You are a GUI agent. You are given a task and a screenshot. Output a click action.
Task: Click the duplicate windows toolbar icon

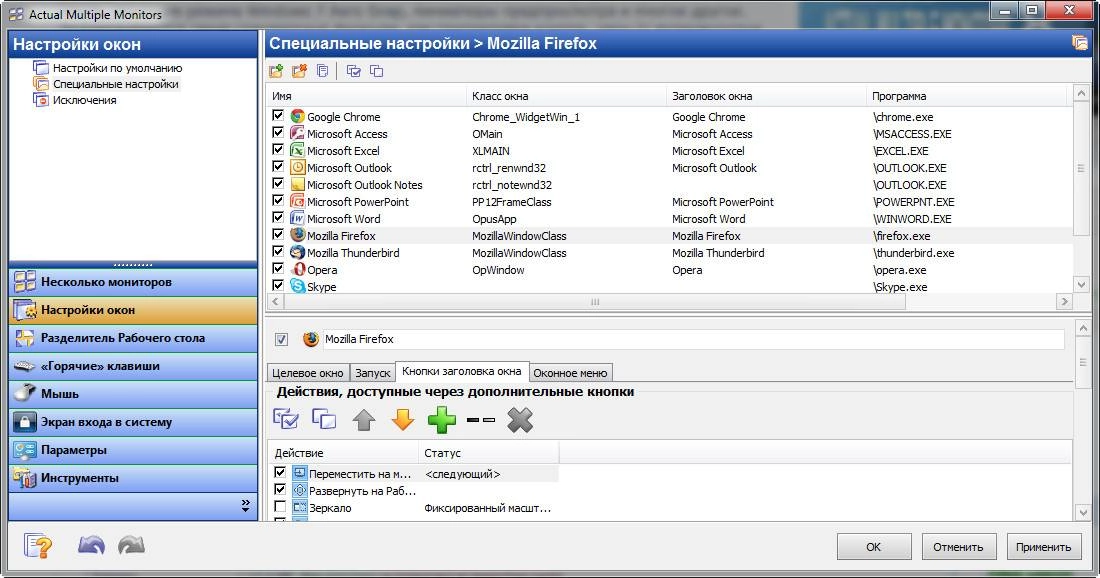pos(377,71)
